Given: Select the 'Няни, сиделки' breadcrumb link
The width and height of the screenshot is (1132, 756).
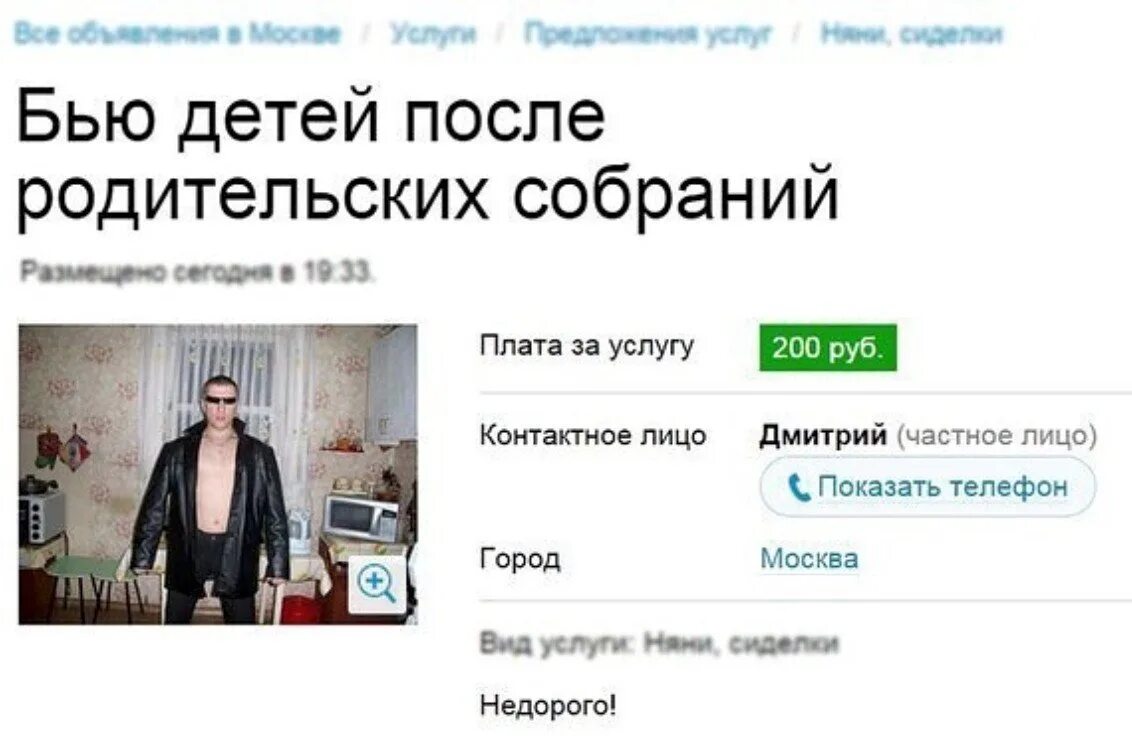Looking at the screenshot, I should pyautogui.click(x=912, y=33).
